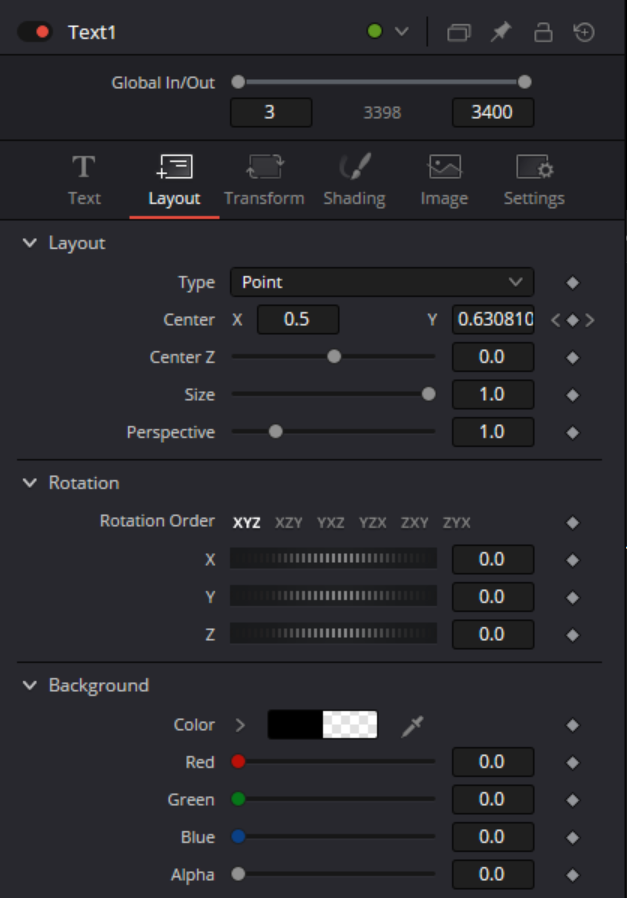
Task: Go to previous keyframe for Center
Action: 555,320
